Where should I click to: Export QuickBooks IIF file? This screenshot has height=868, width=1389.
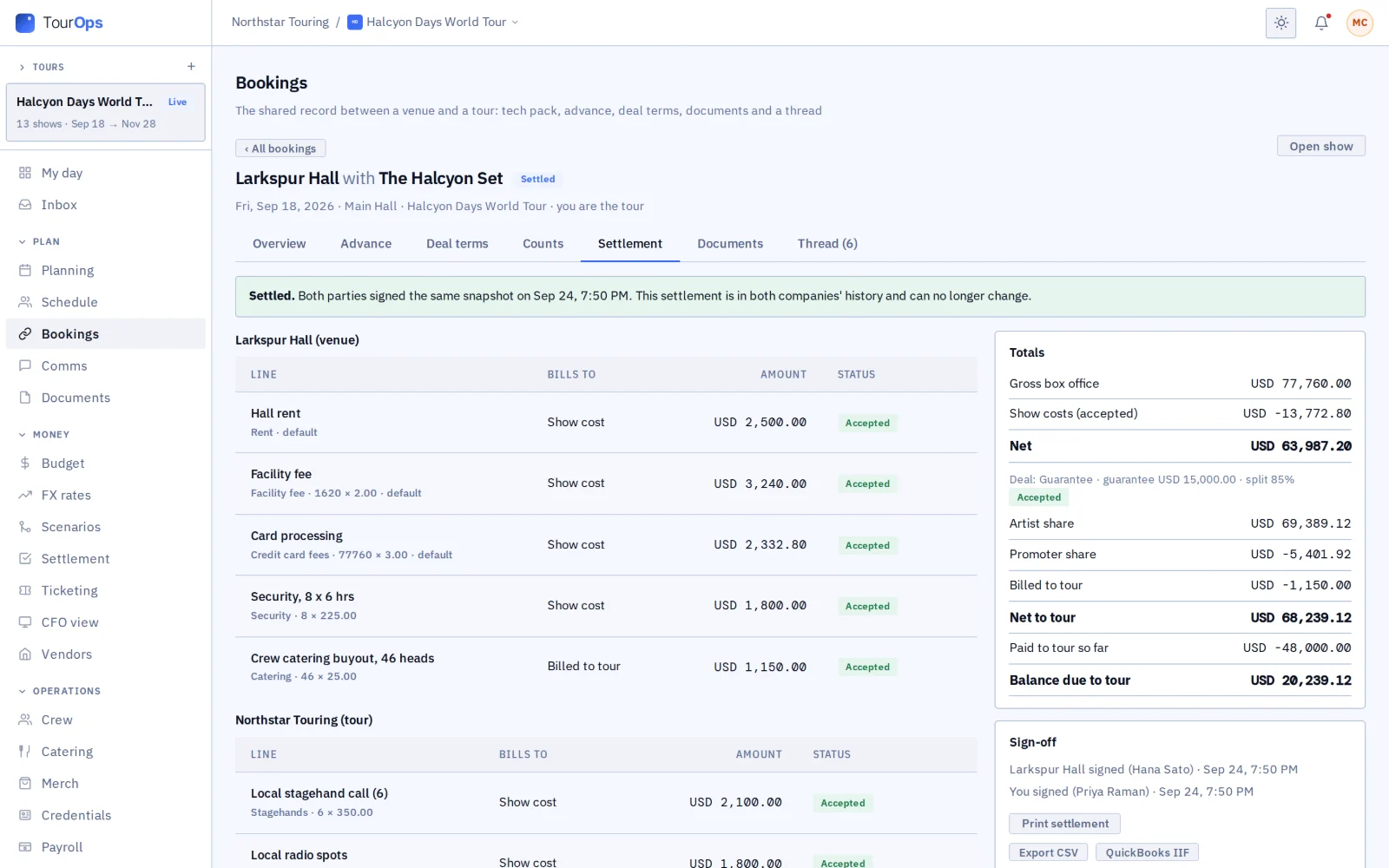coord(1147,852)
